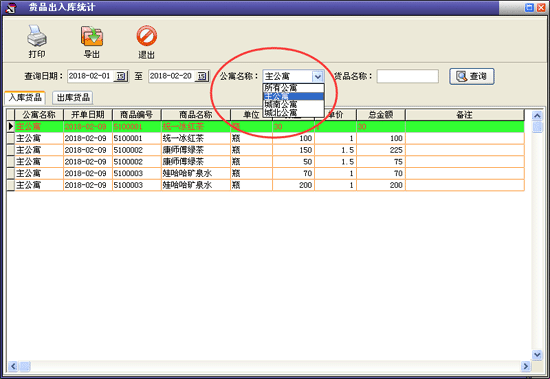Switch to 入库货品 tab
This screenshot has height=379, width=550.
point(25,97)
